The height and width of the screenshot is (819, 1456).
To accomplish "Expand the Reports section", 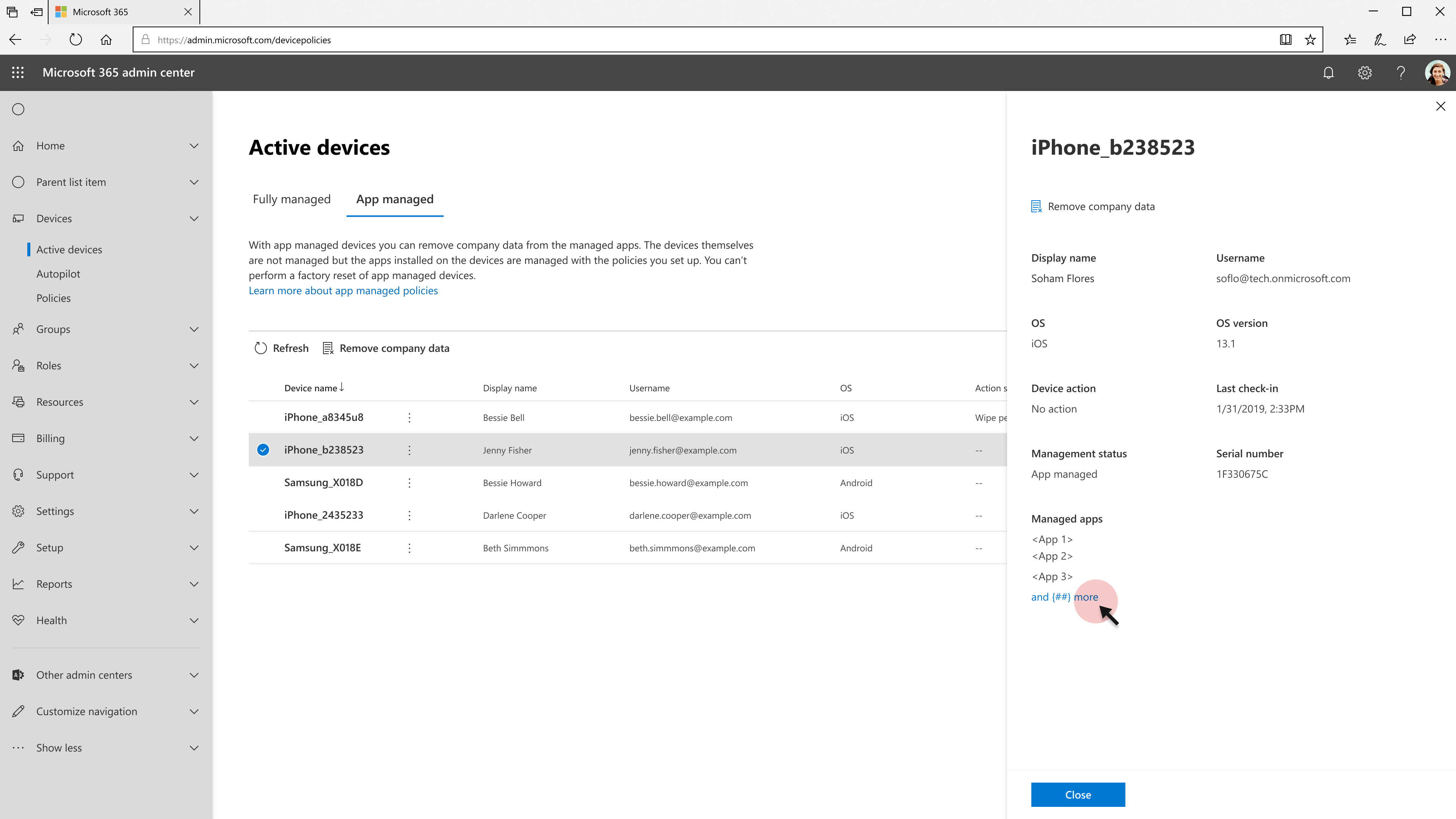I will pyautogui.click(x=194, y=584).
